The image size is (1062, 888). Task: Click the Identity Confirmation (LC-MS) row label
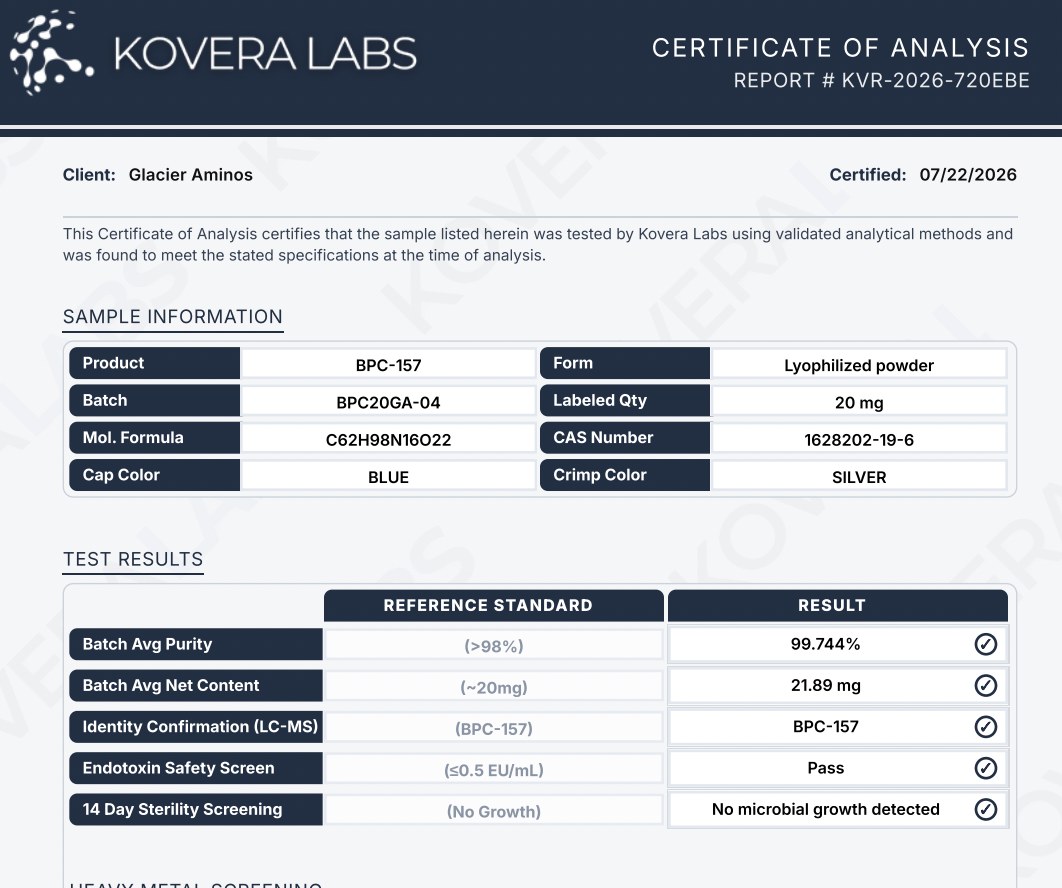196,727
